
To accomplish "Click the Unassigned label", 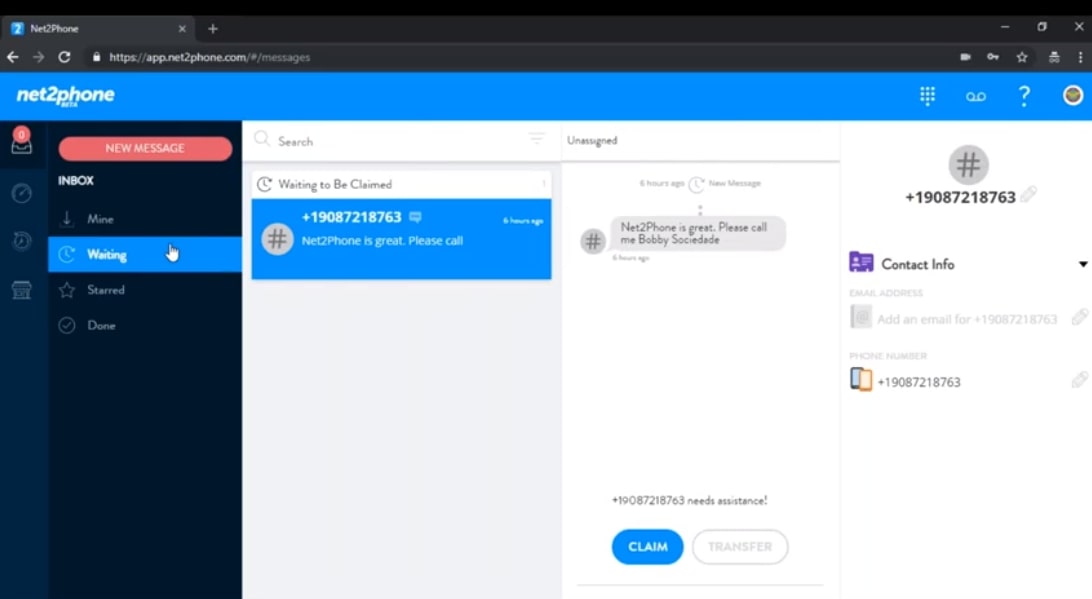I will (592, 141).
